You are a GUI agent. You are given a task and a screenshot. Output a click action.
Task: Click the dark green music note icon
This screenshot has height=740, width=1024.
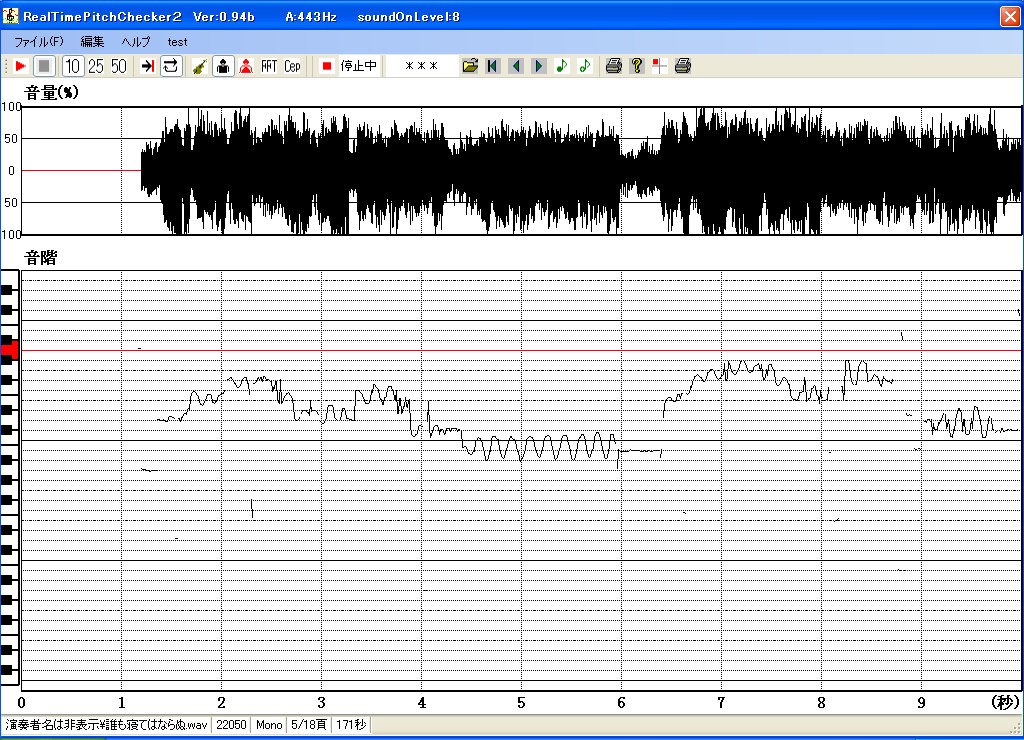(562, 66)
